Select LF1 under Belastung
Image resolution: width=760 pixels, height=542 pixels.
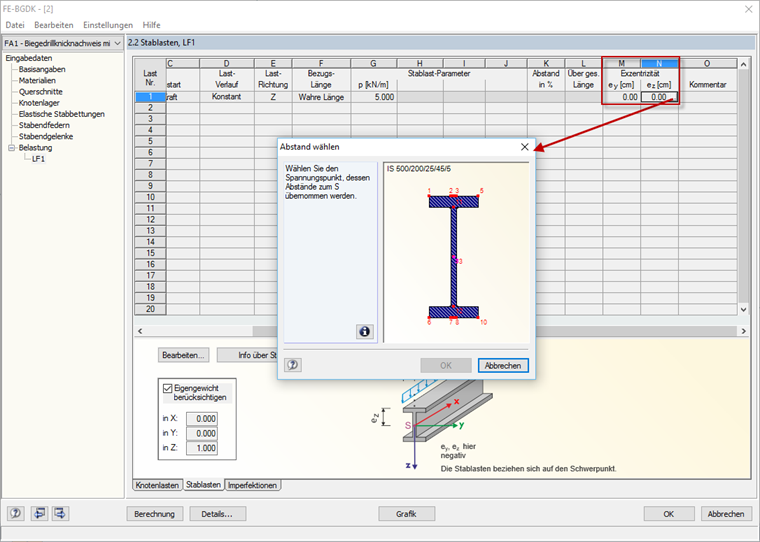pyautogui.click(x=39, y=159)
